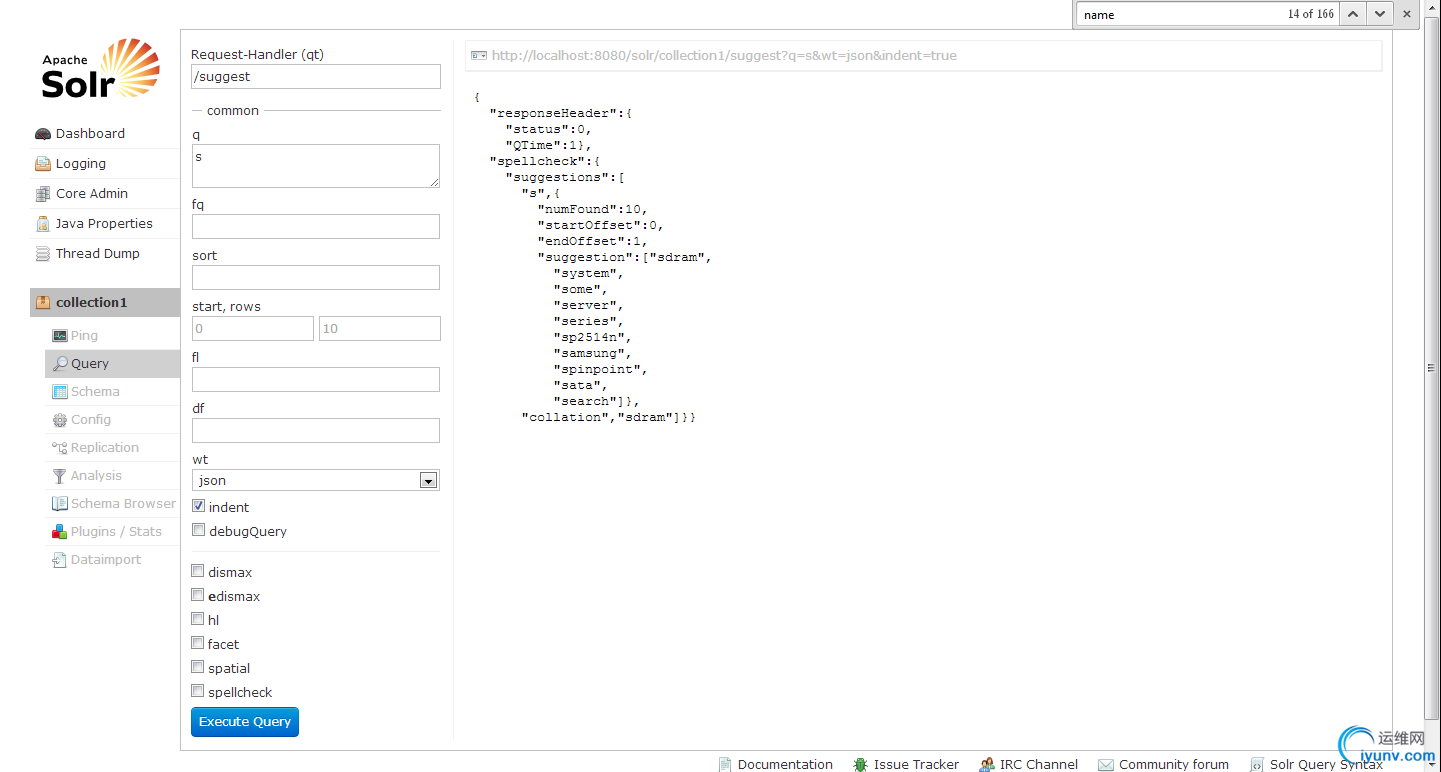1441x772 pixels.
Task: Click the q query textarea
Action: (x=316, y=166)
